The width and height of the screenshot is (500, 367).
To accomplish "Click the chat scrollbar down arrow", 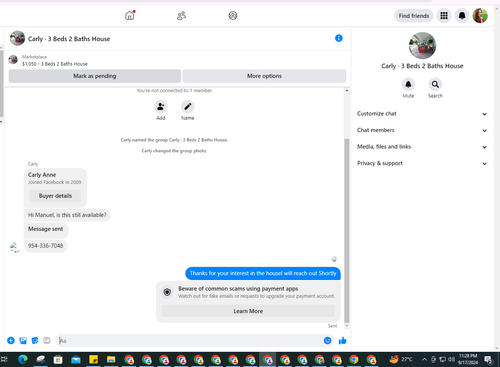I will click(347, 326).
